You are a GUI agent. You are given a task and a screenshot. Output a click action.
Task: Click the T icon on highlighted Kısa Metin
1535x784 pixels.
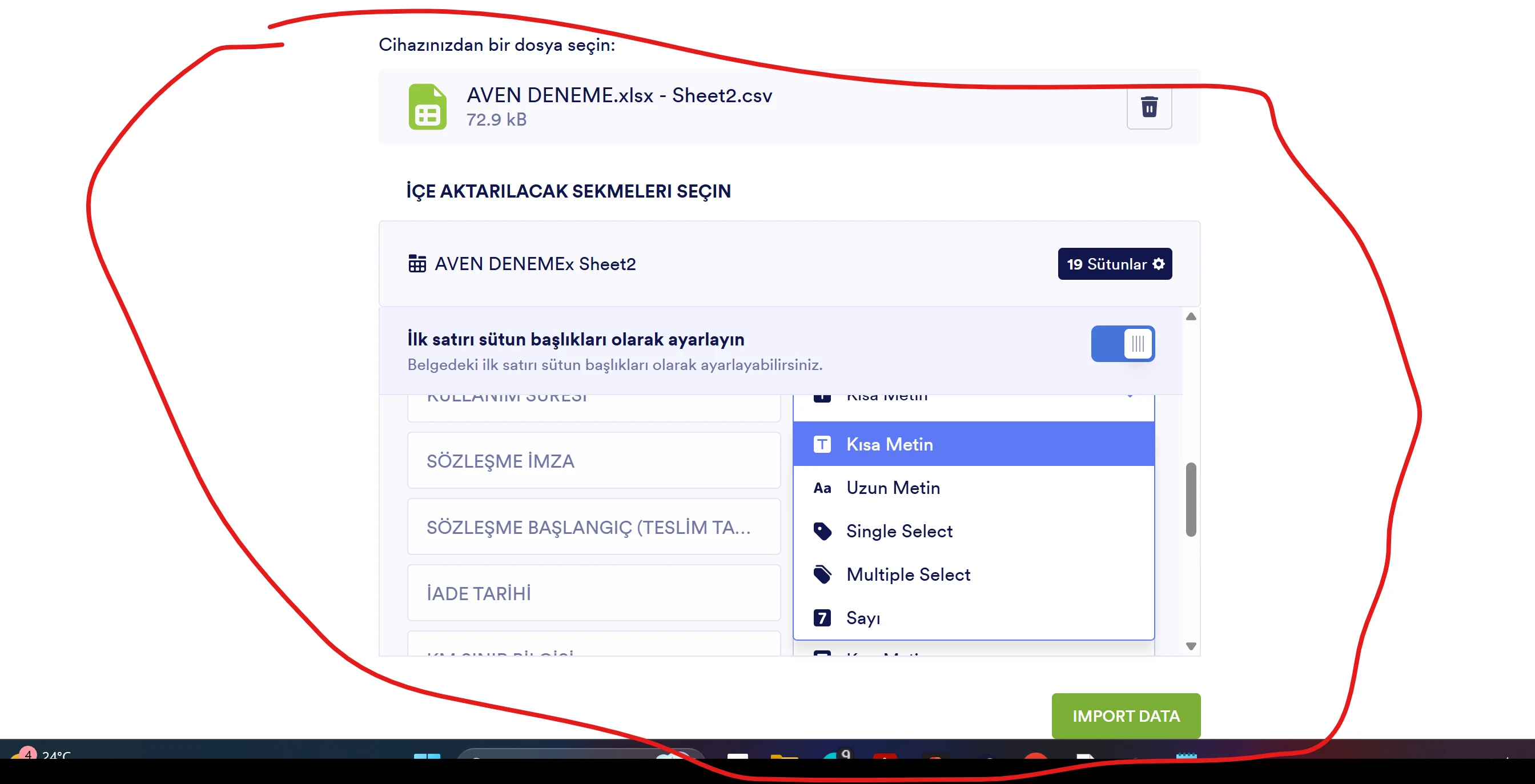tap(822, 444)
